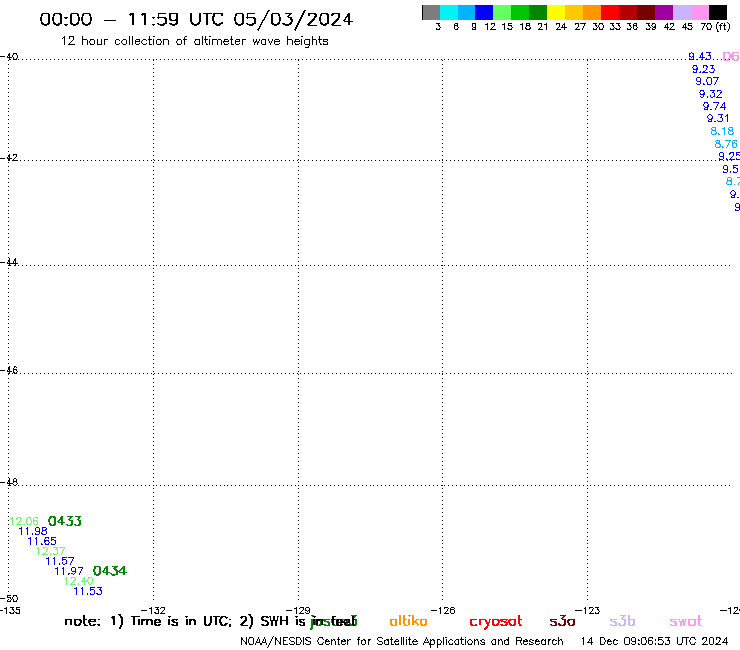
Task: Click the red 'cryosat' satellite label
Action: click(496, 622)
